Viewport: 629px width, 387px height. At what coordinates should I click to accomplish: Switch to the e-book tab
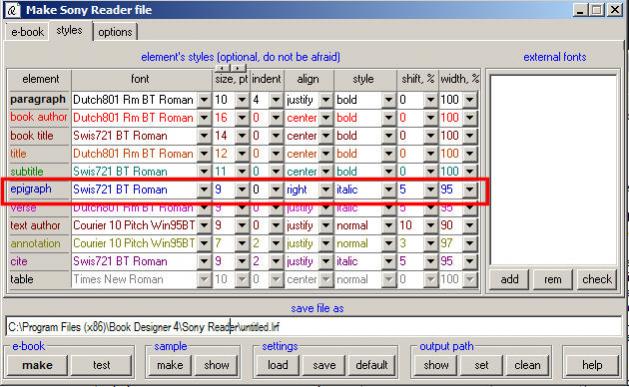27,32
